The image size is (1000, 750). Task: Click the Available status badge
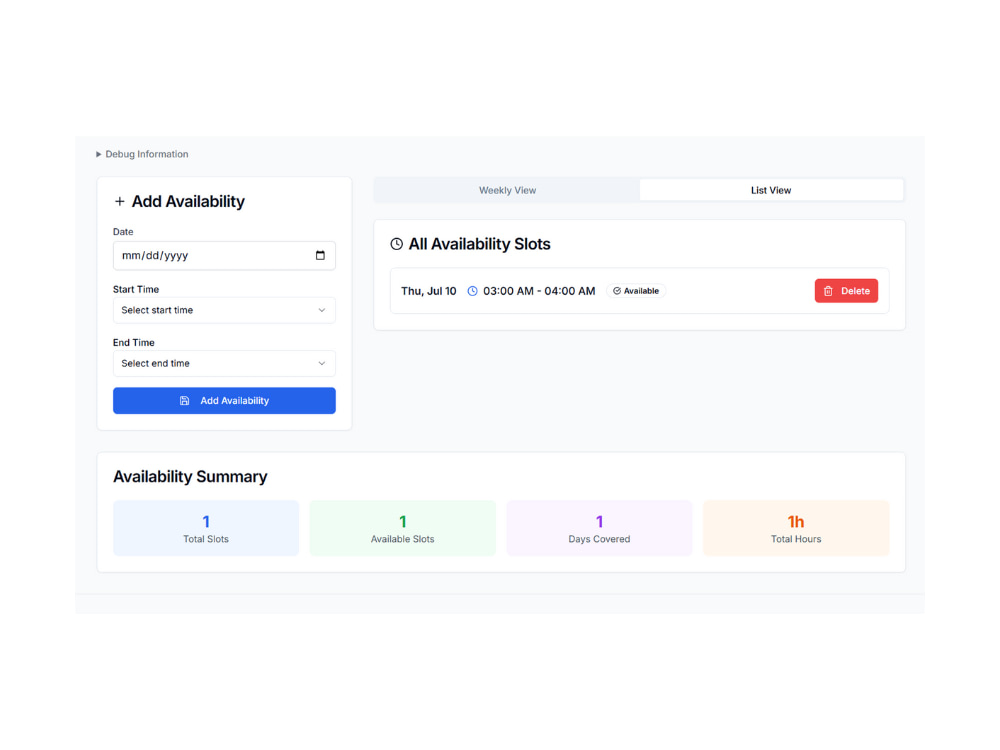(x=636, y=291)
